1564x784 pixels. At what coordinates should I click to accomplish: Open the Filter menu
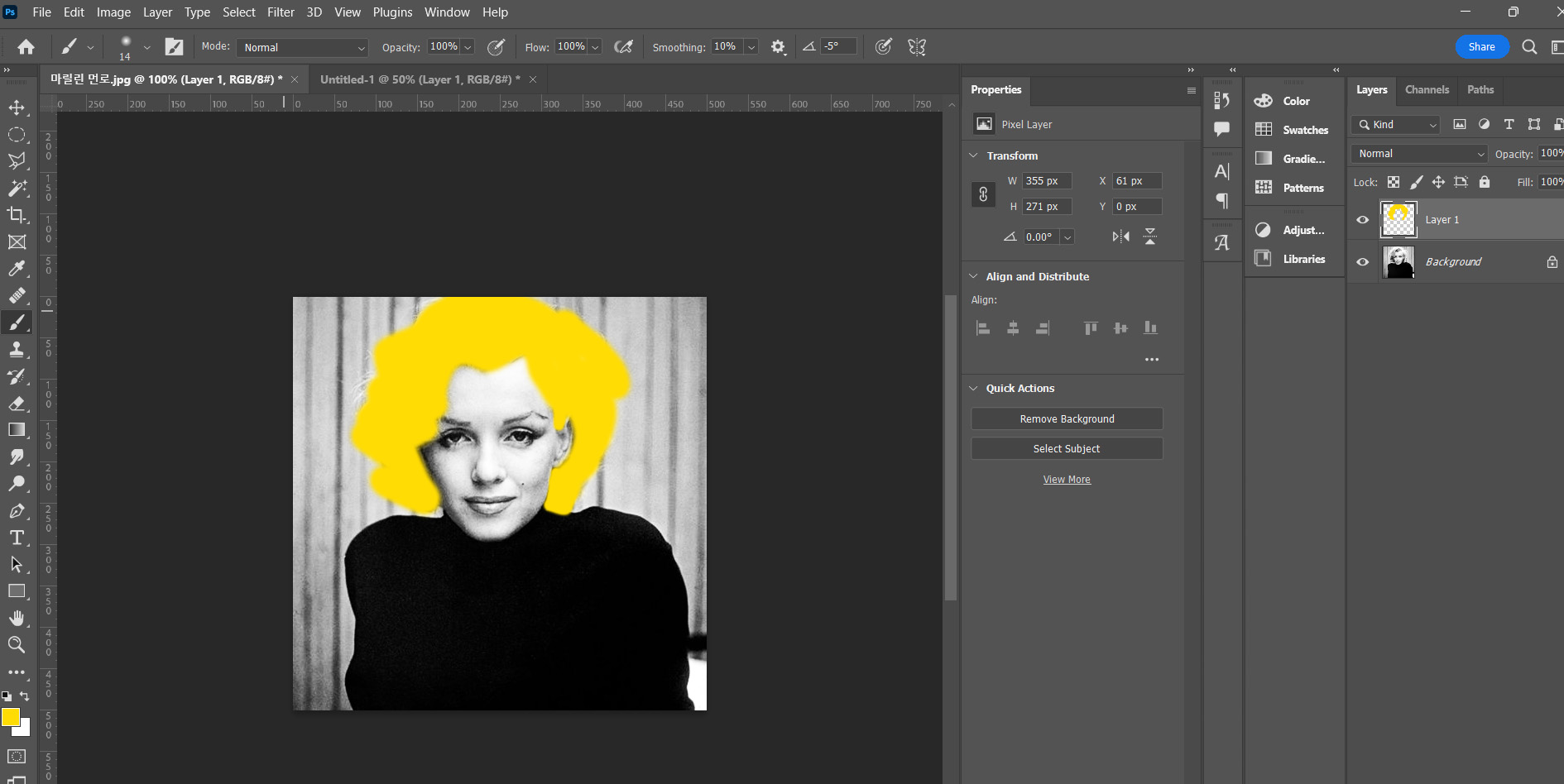click(281, 12)
